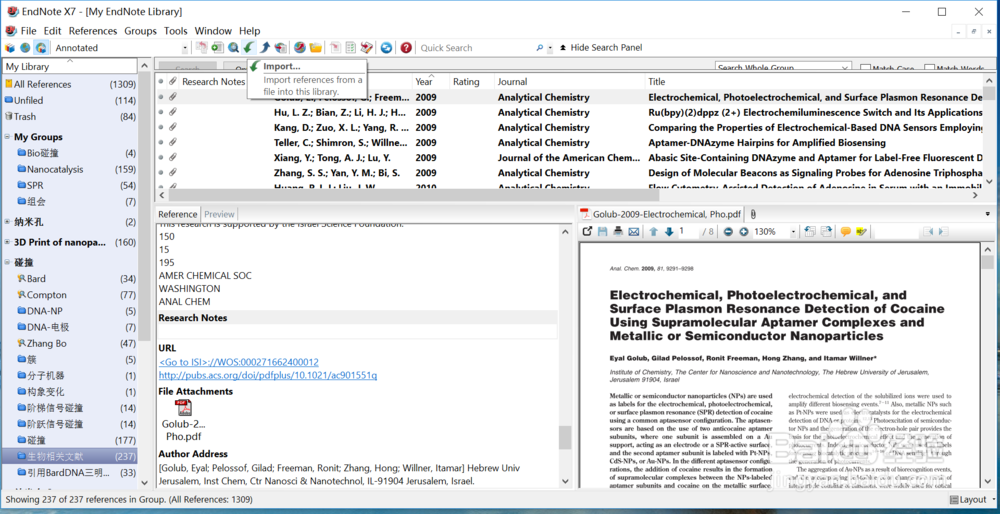Select Golub-2009-Electrochemical, Pho.pdf tab
The height and width of the screenshot is (514, 1000).
tap(660, 214)
